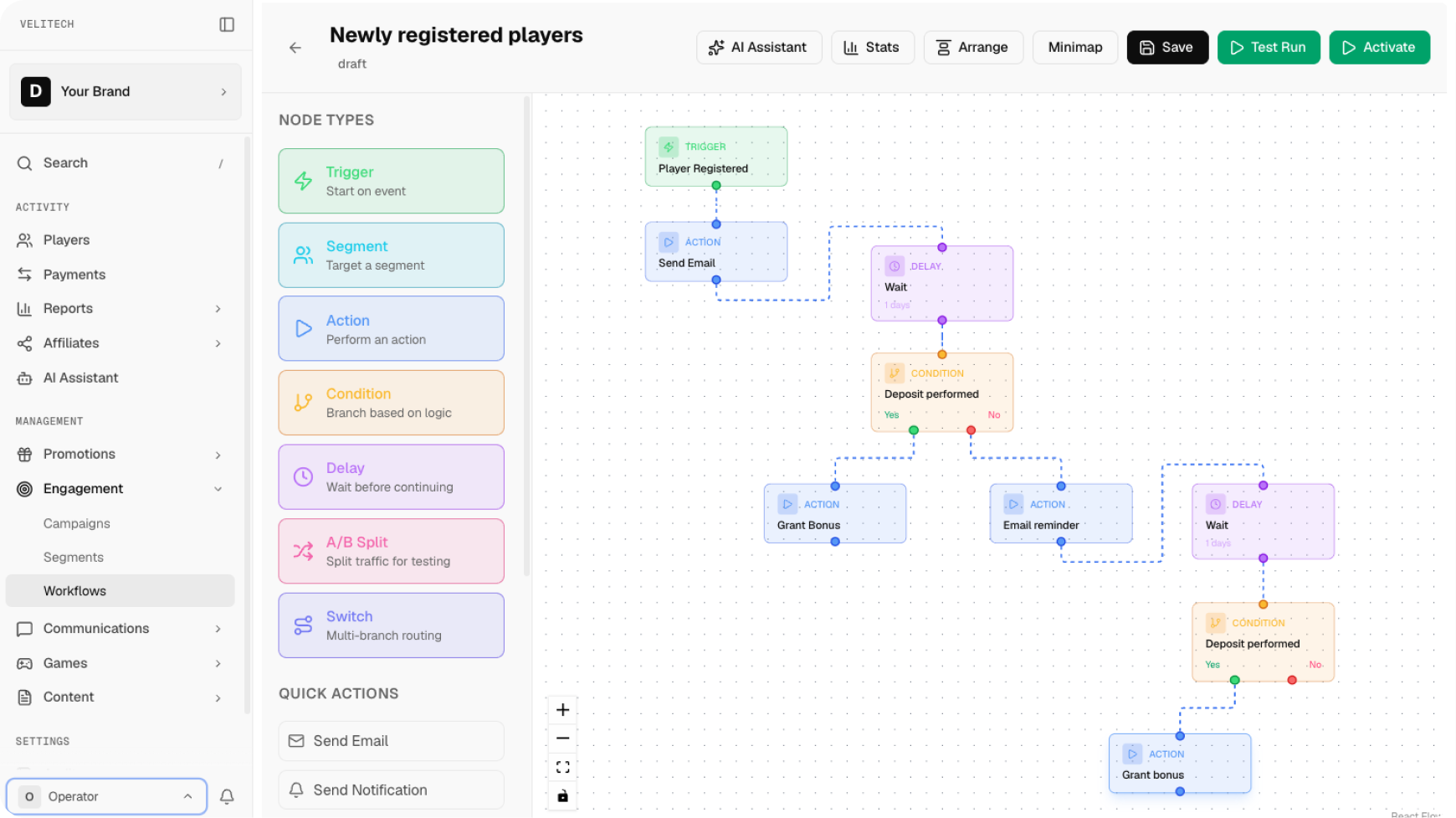Open the AI Assistant toolbar button

coord(759,48)
